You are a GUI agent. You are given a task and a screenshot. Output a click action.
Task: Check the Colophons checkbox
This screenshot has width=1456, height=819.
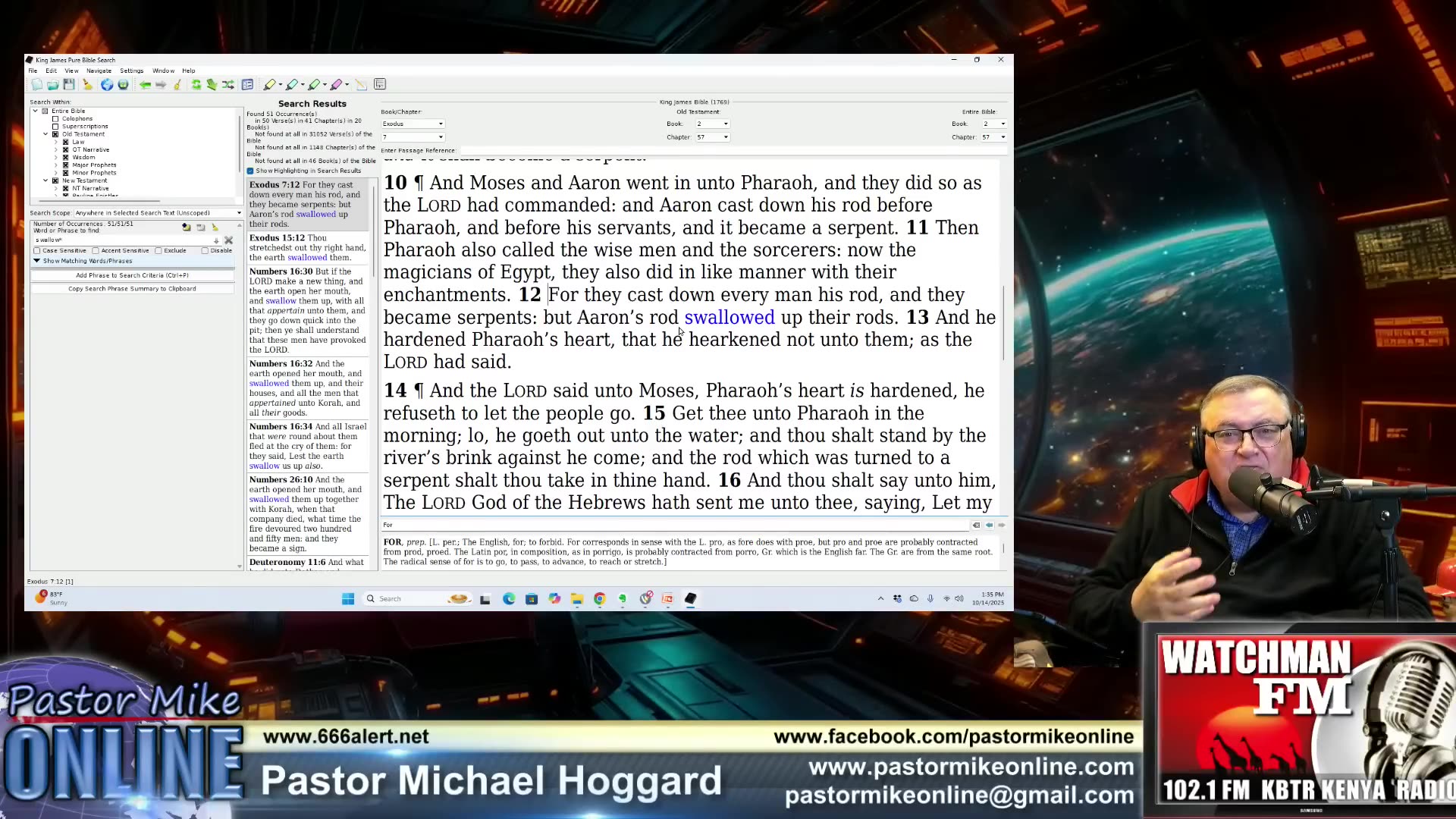pyautogui.click(x=55, y=119)
